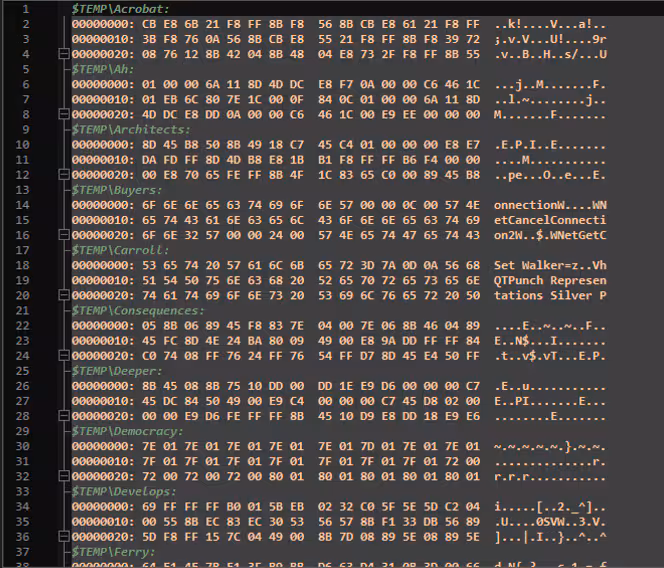
Task: Click the $TEMP\Buyers: section header
Action: click(112, 189)
